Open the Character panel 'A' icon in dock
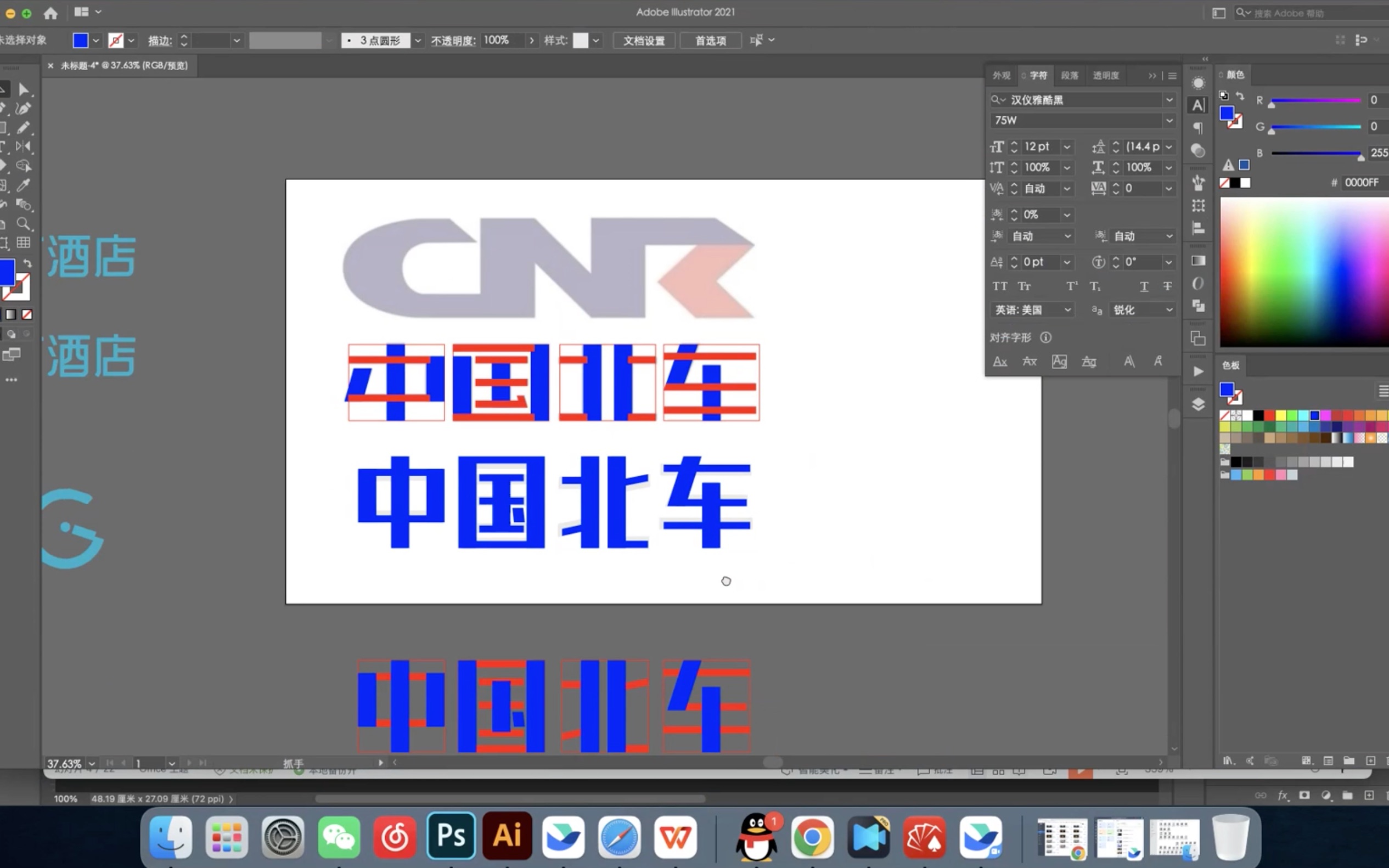The width and height of the screenshot is (1389, 868). 1198,105
